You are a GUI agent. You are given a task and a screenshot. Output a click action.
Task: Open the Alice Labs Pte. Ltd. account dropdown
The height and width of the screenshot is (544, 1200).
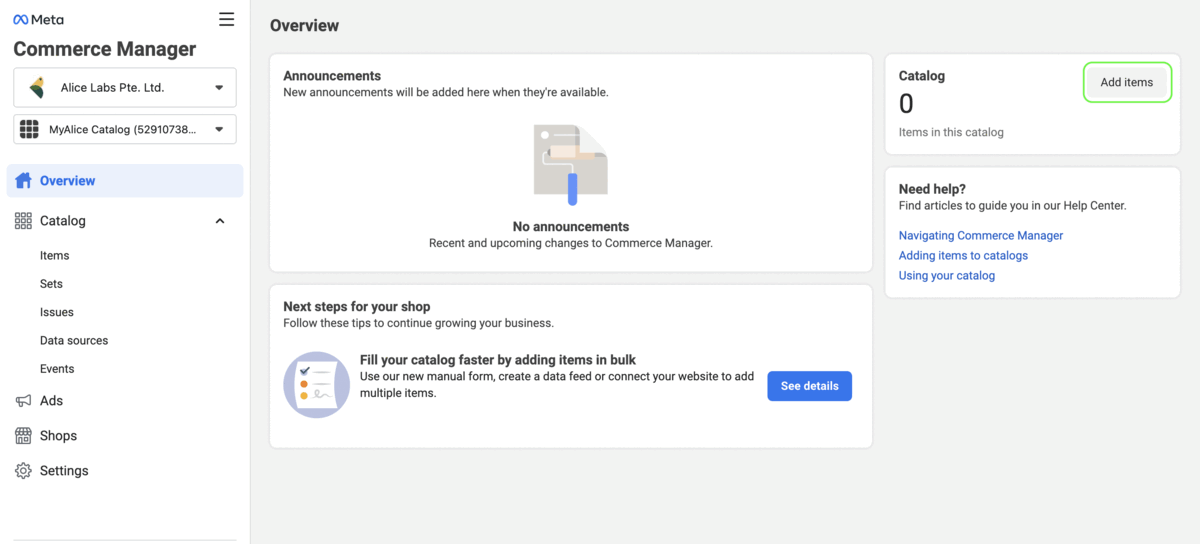125,88
